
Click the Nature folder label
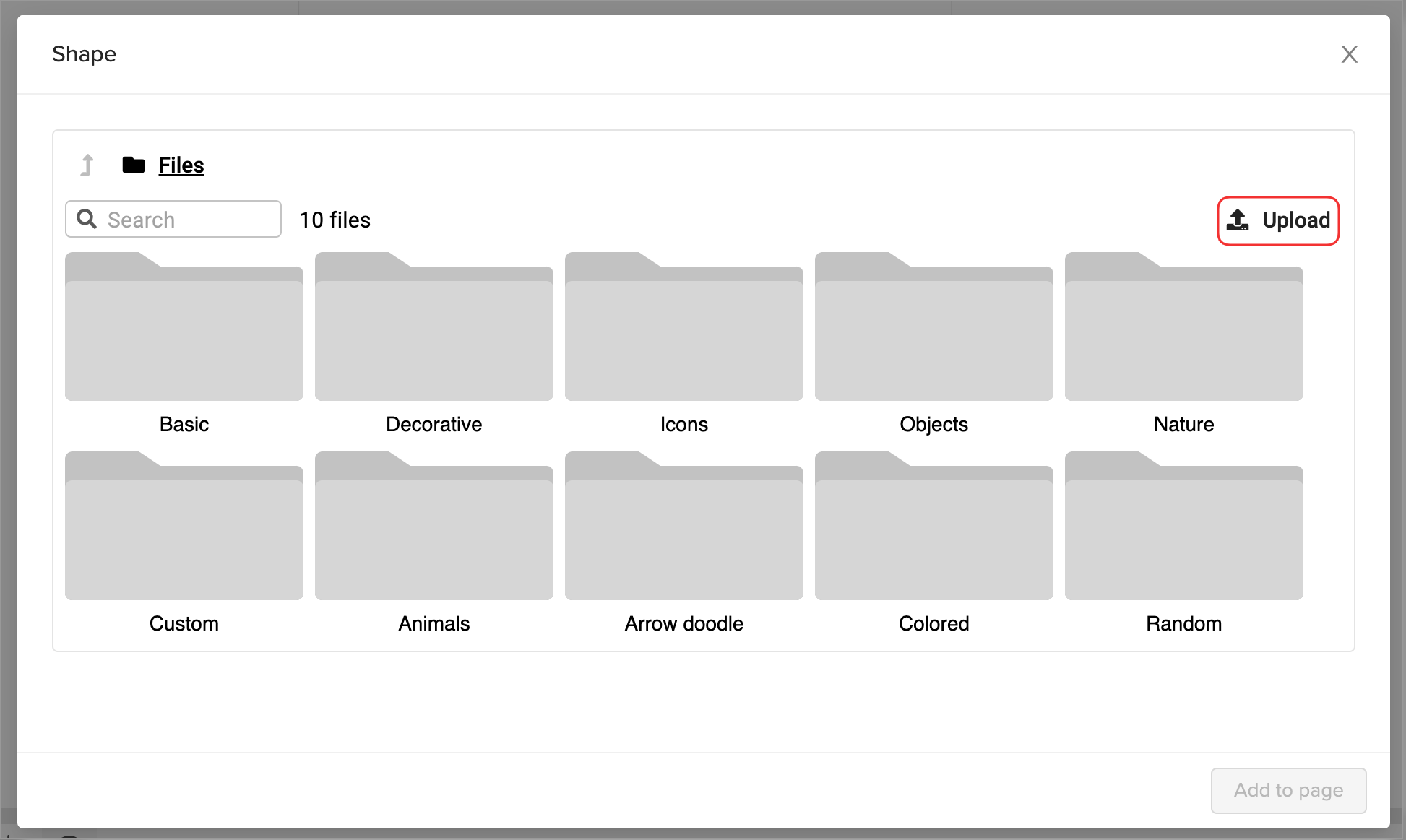1183,424
